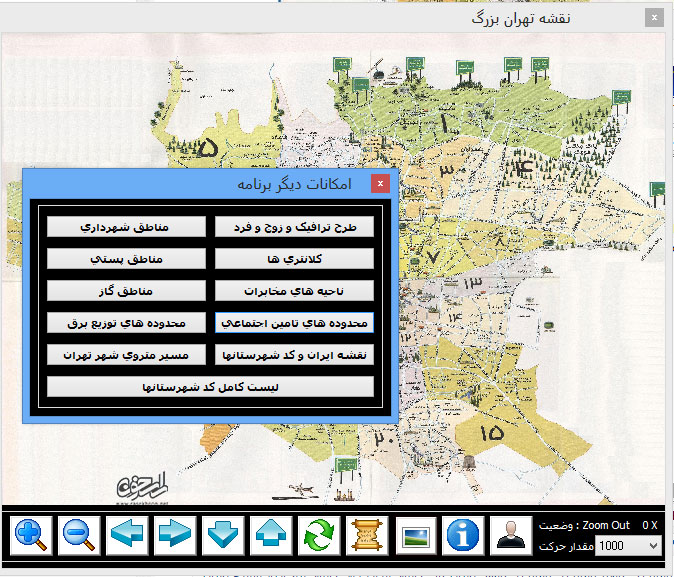Move map with the up arrow icon

271,535
